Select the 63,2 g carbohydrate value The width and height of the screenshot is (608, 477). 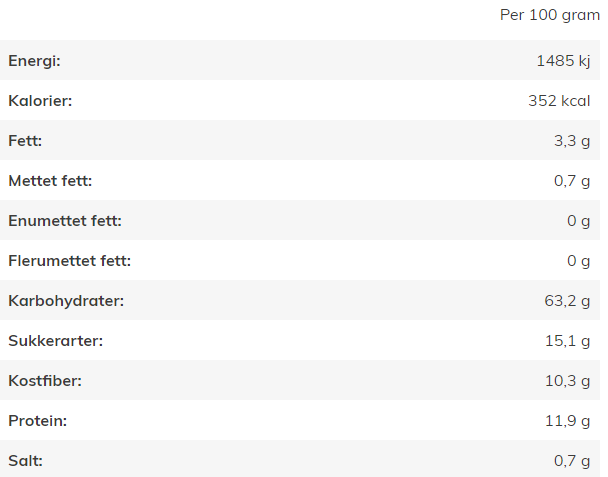click(x=567, y=301)
